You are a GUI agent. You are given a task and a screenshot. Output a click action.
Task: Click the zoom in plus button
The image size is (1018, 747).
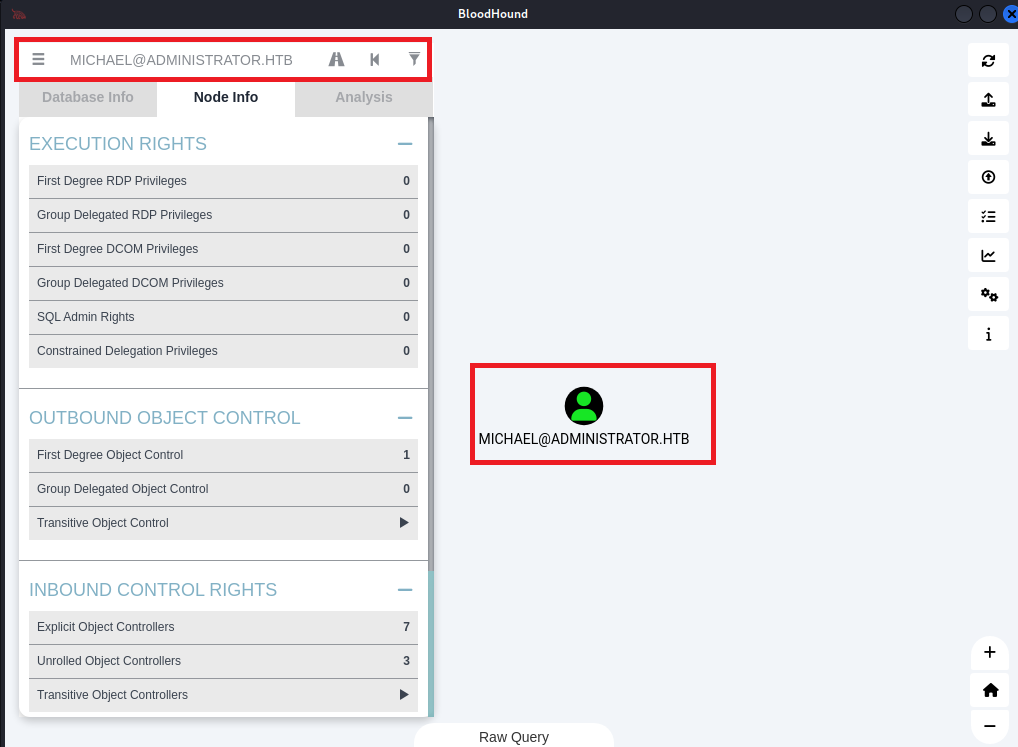pyautogui.click(x=989, y=652)
